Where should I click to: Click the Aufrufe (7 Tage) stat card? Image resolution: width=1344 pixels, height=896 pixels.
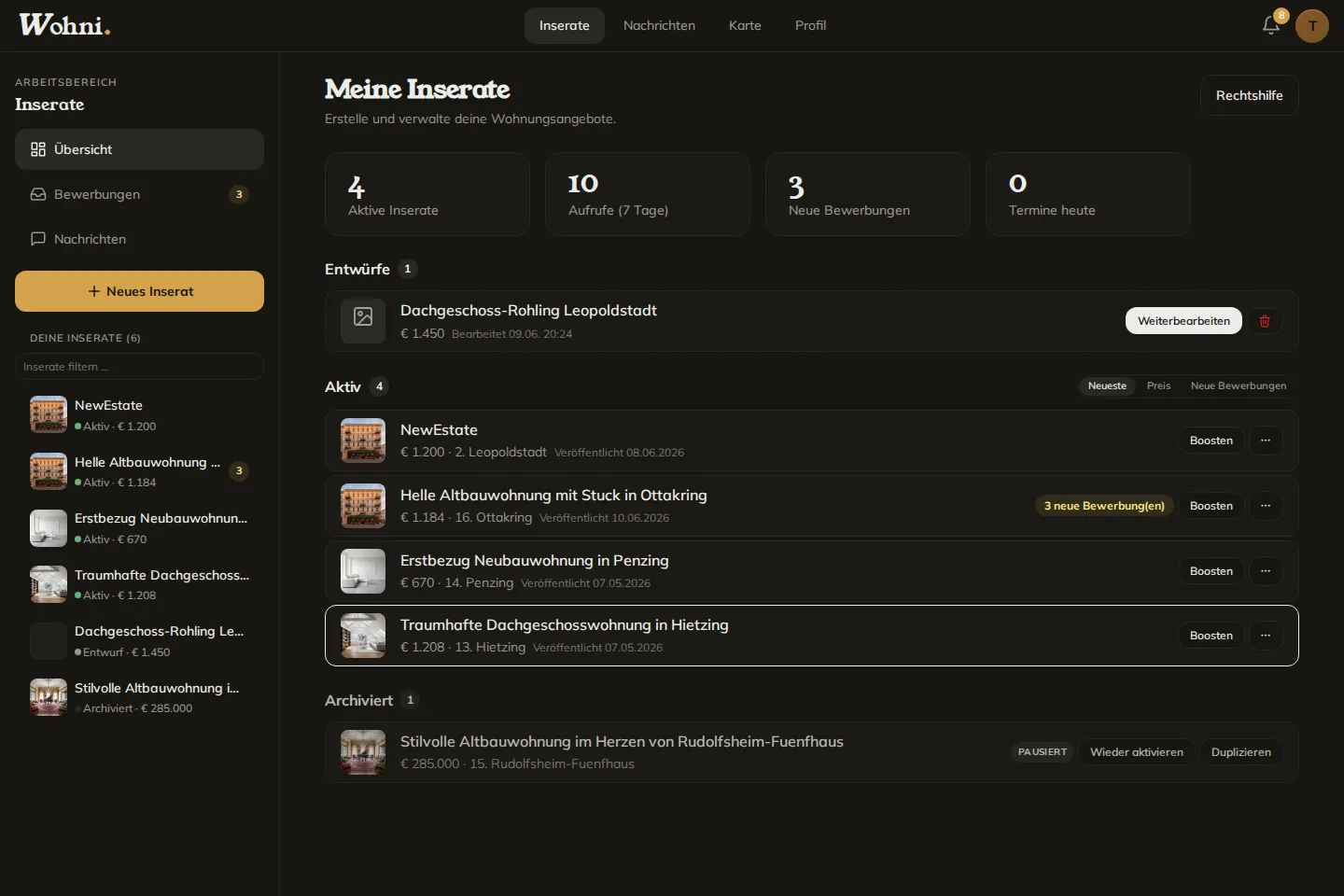point(648,194)
